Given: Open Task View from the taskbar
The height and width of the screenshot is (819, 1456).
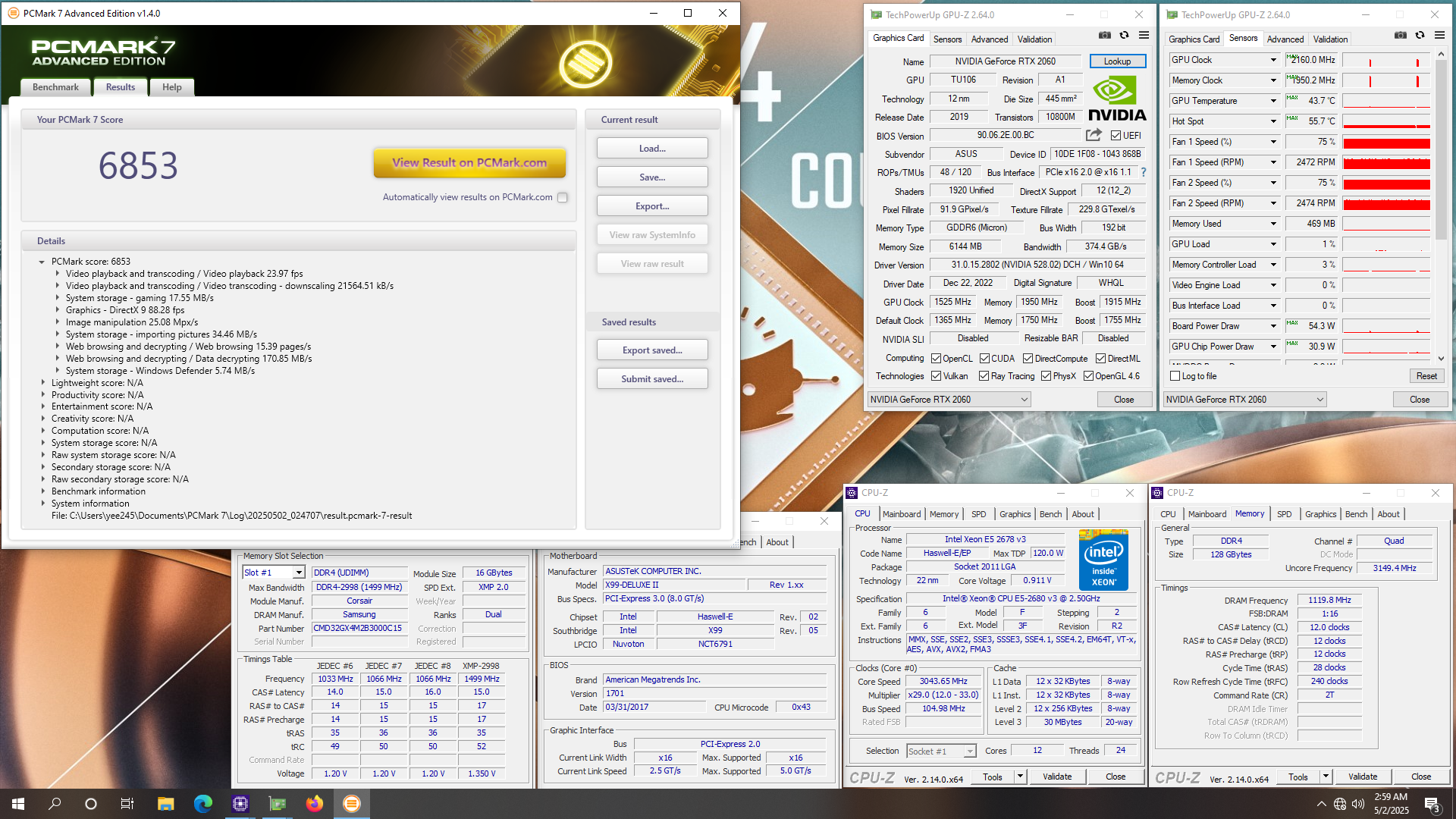Looking at the screenshot, I should tap(127, 804).
